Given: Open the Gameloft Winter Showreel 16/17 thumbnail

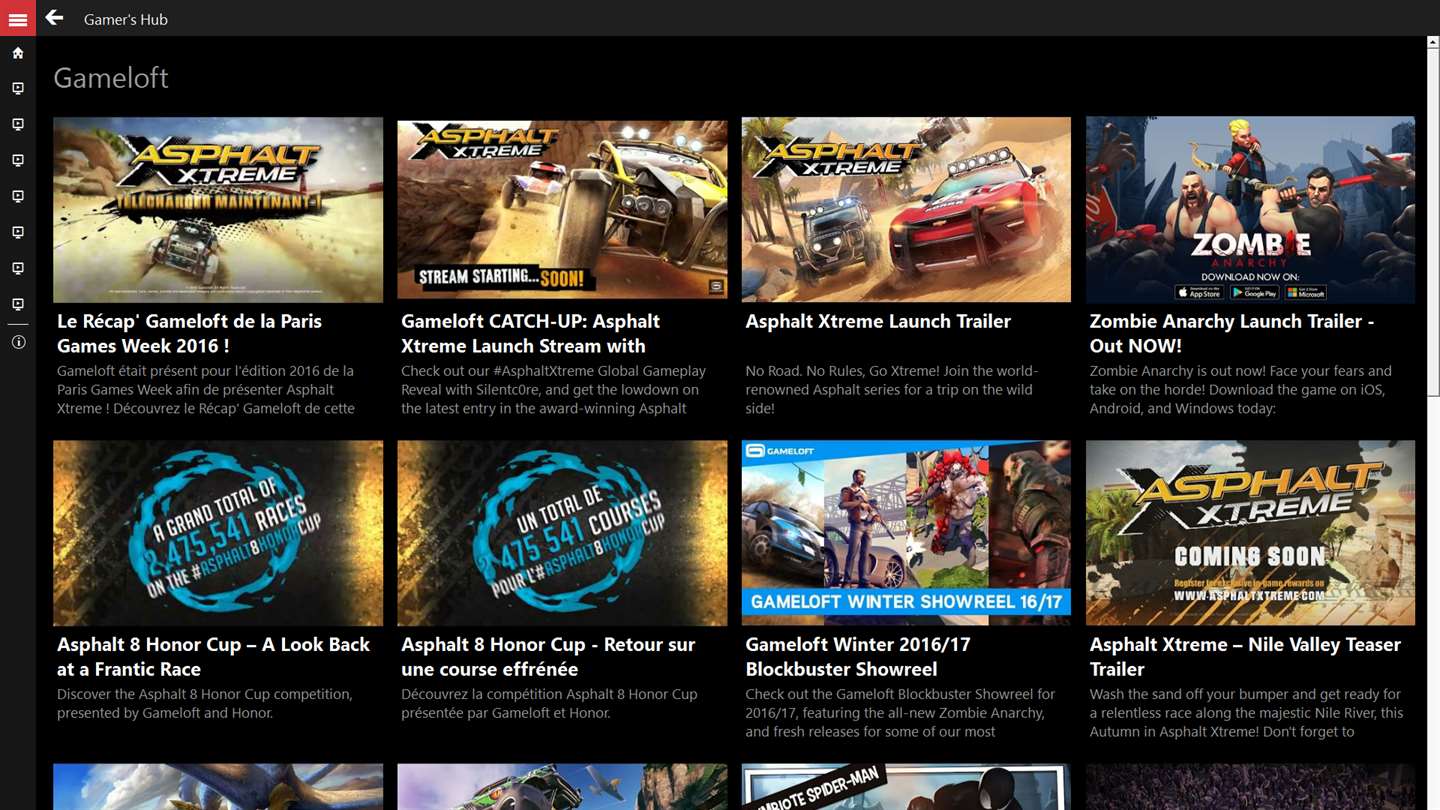Looking at the screenshot, I should point(906,533).
